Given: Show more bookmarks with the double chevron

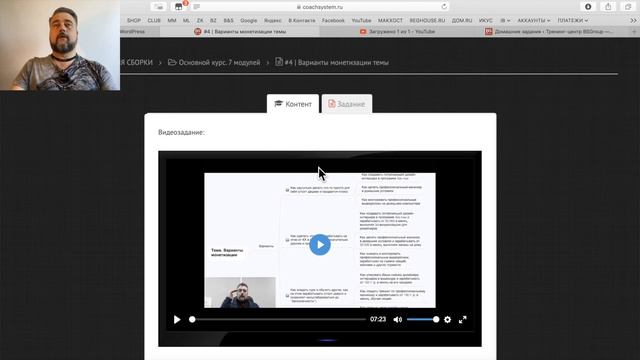Looking at the screenshot, I should (x=633, y=20).
